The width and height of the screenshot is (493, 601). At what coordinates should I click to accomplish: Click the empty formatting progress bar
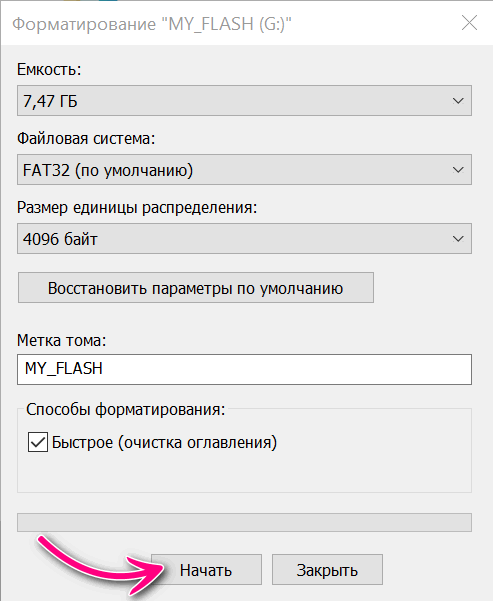(244, 522)
